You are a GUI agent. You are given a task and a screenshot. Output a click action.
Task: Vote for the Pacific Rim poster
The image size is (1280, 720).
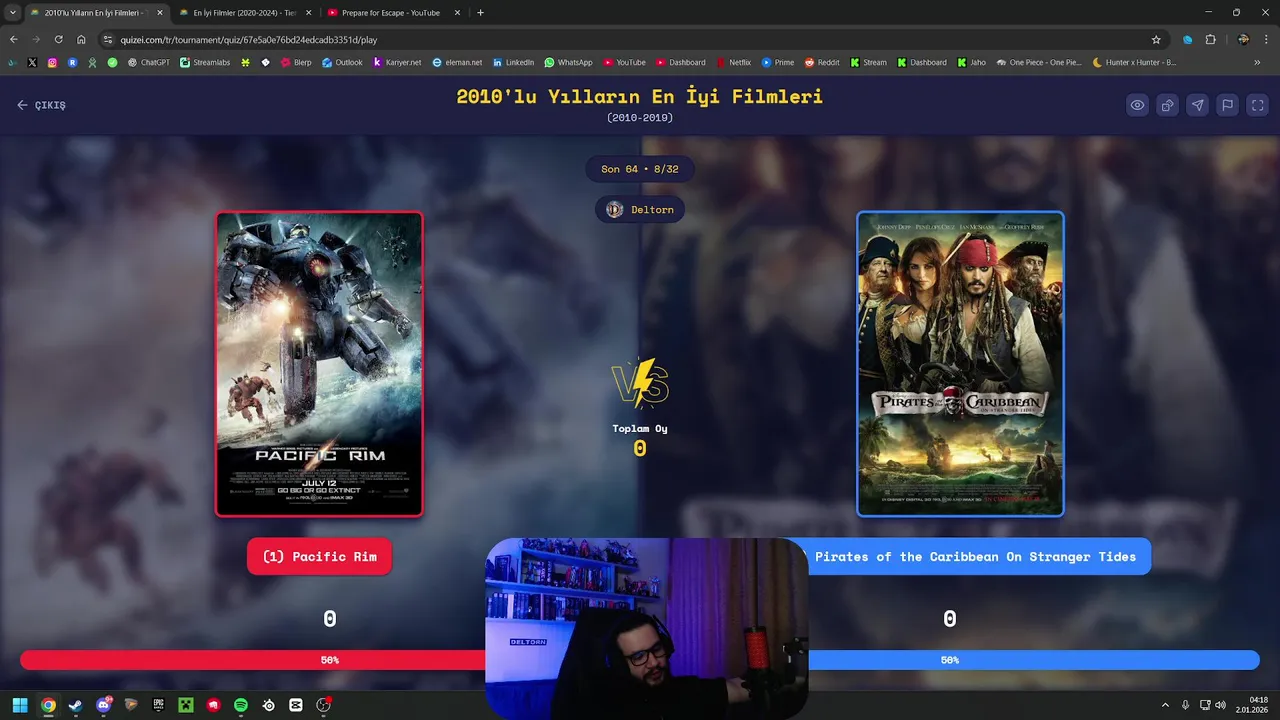pyautogui.click(x=319, y=364)
